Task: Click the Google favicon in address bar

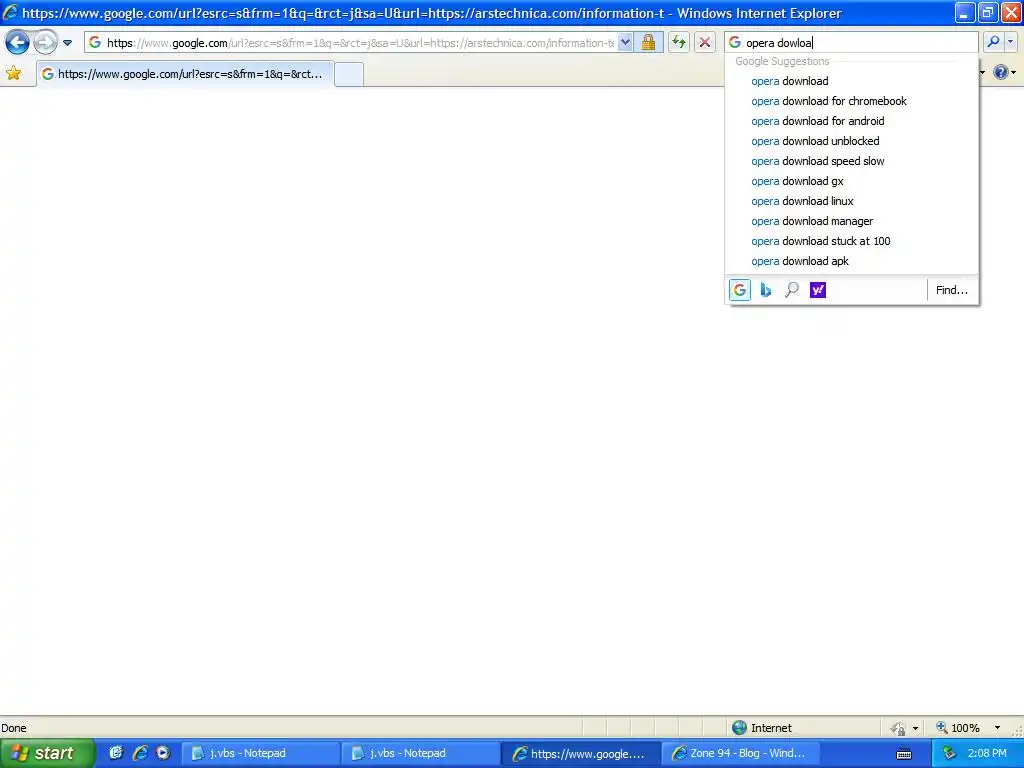Action: [95, 42]
